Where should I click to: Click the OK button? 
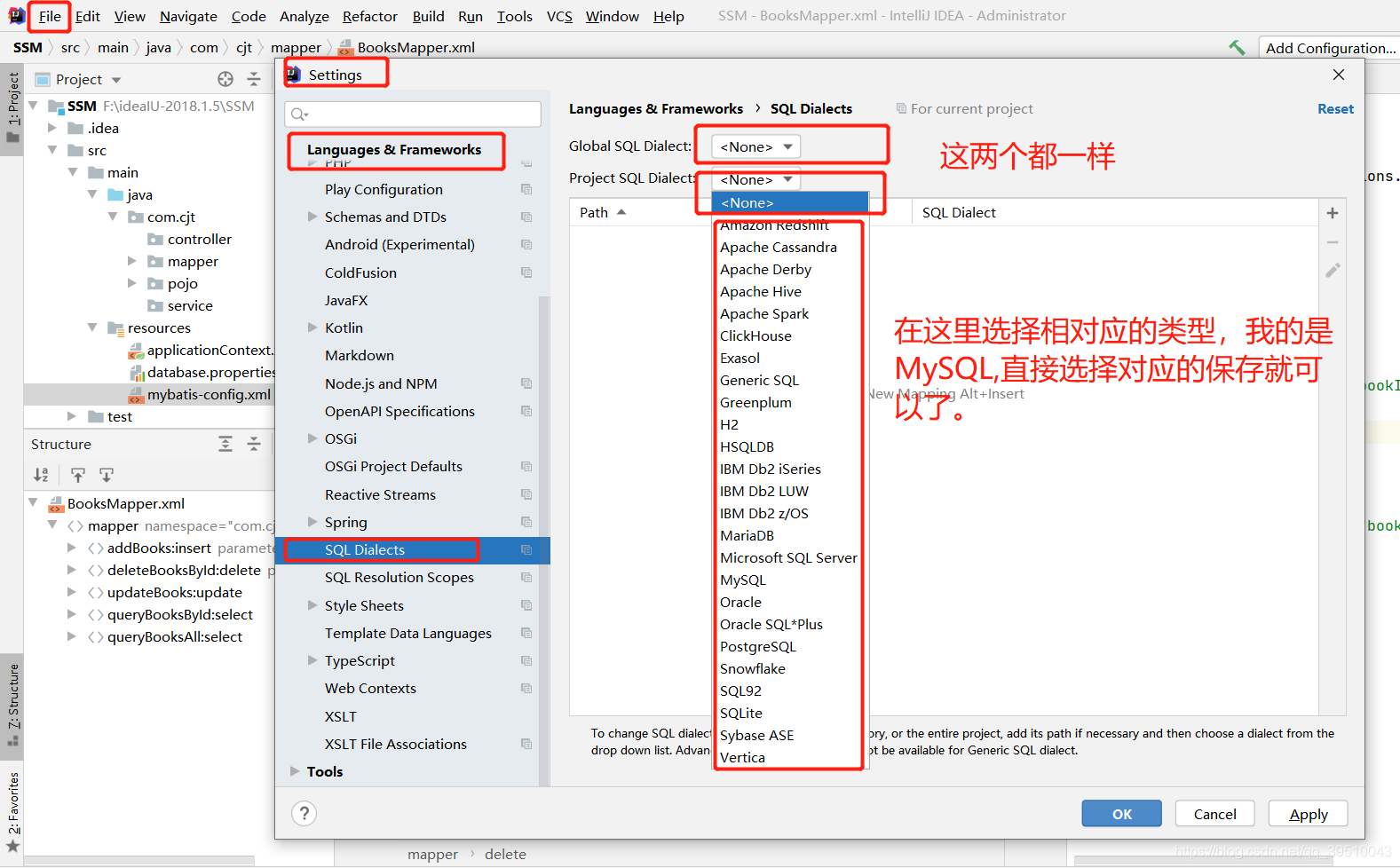pos(1122,814)
